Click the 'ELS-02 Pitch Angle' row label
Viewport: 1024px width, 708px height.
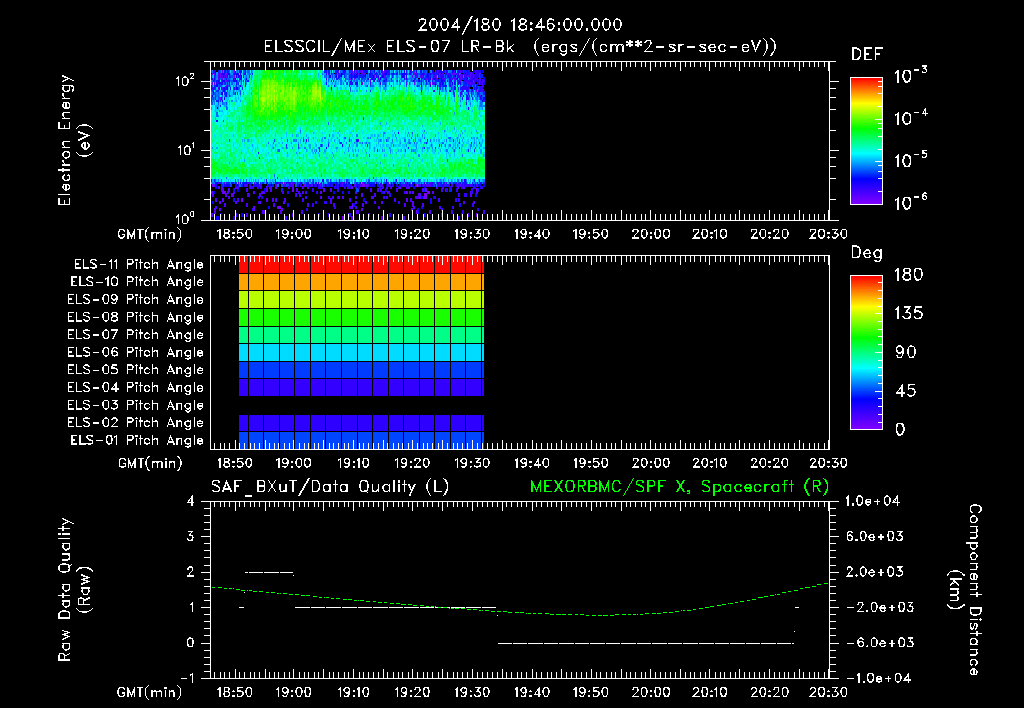pyautogui.click(x=136, y=423)
